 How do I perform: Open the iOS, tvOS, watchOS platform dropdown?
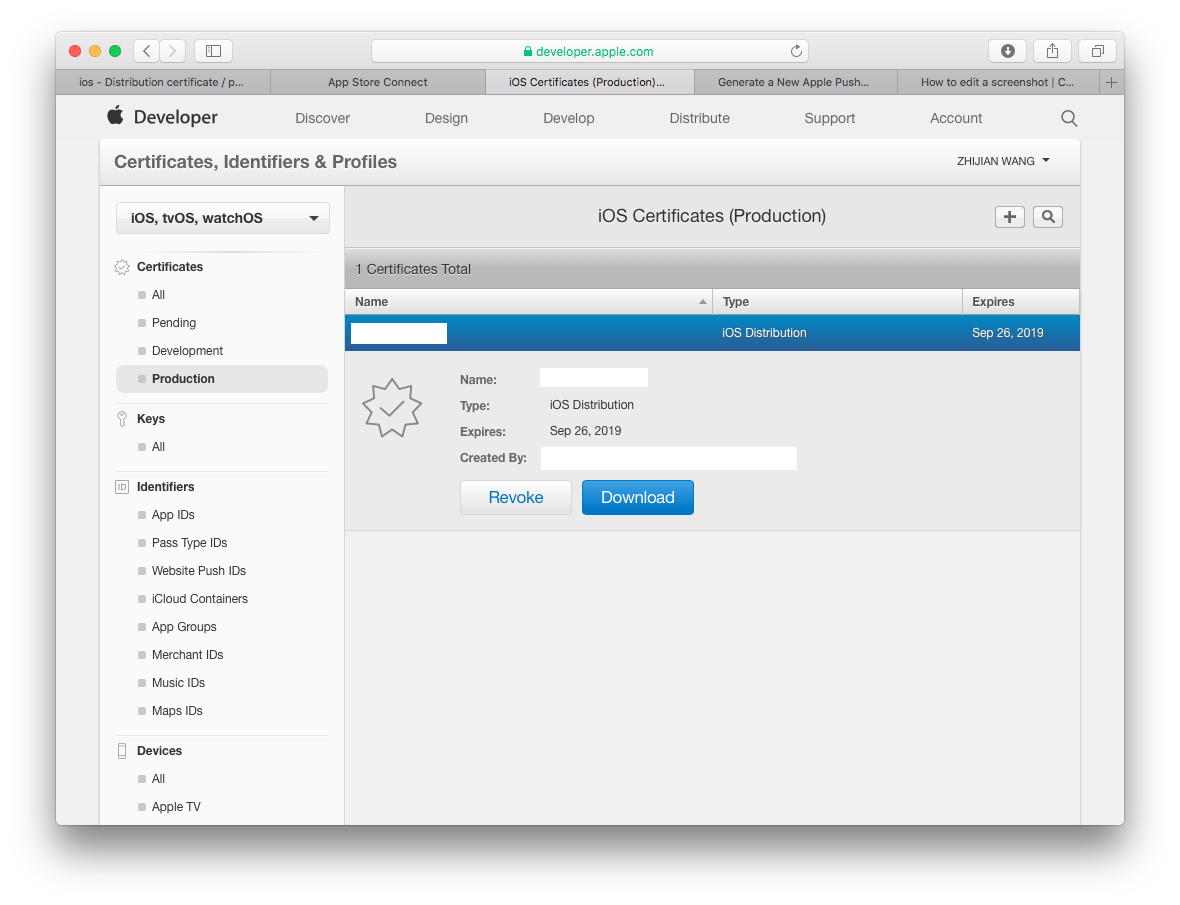pos(223,218)
